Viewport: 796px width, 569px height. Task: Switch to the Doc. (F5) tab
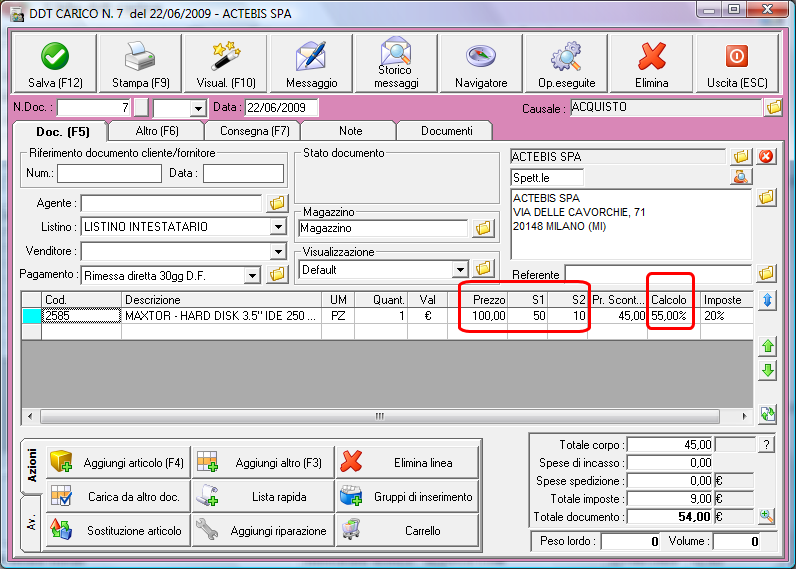point(63,132)
